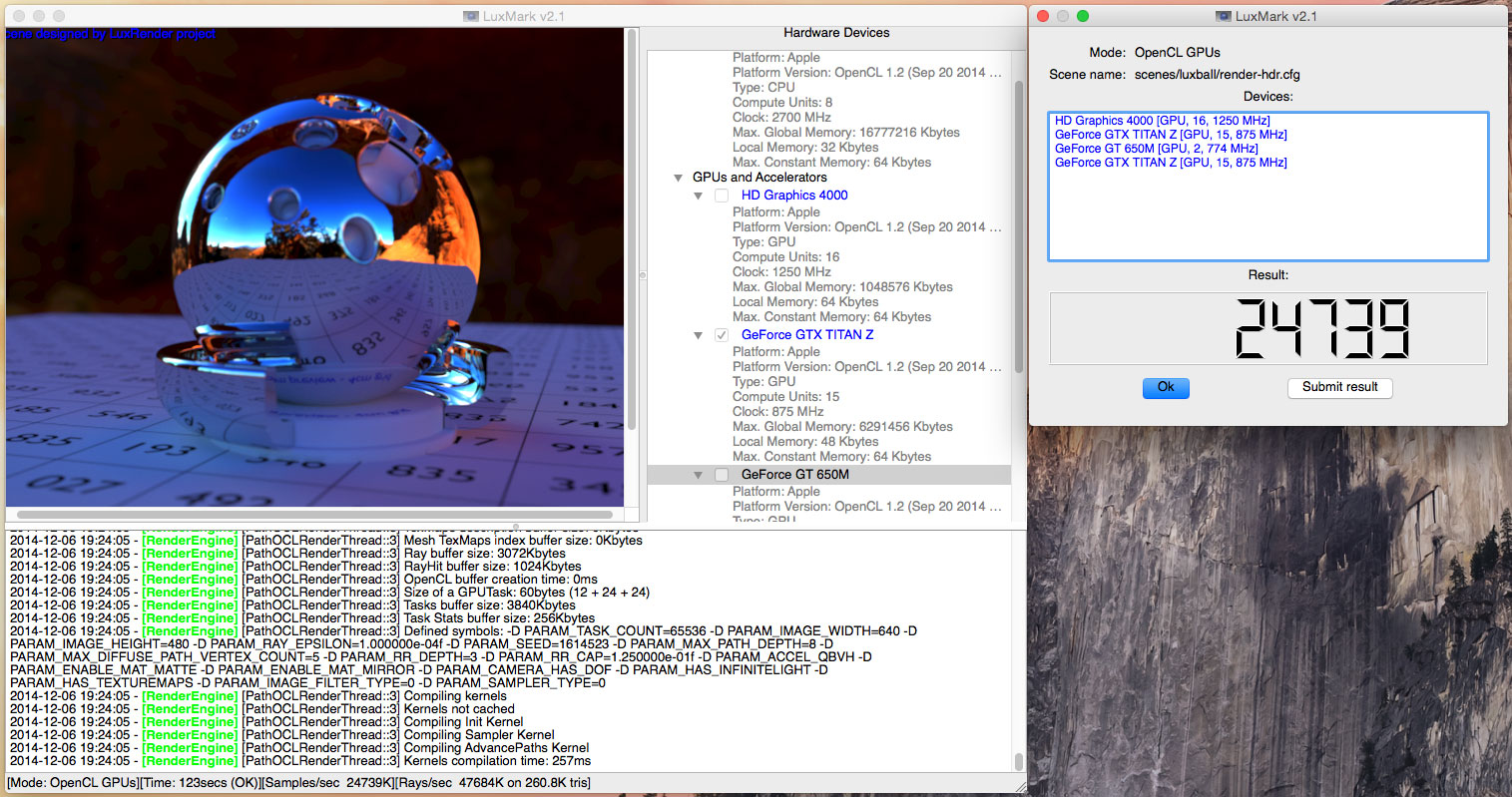1512x797 pixels.
Task: Click the Ok button in result dialog
Action: (1165, 388)
